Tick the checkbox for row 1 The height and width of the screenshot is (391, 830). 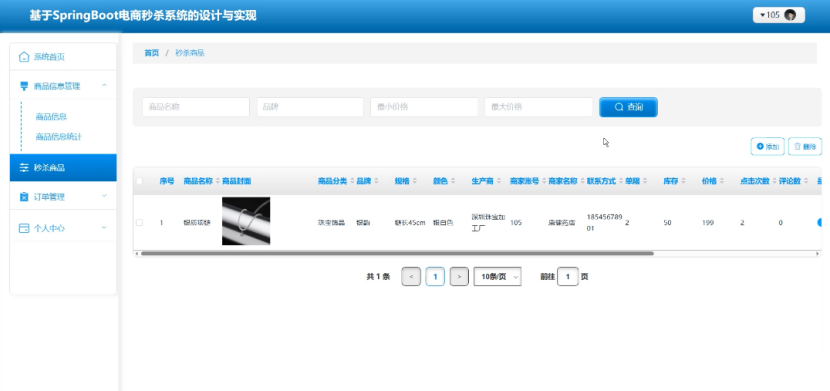click(139, 223)
